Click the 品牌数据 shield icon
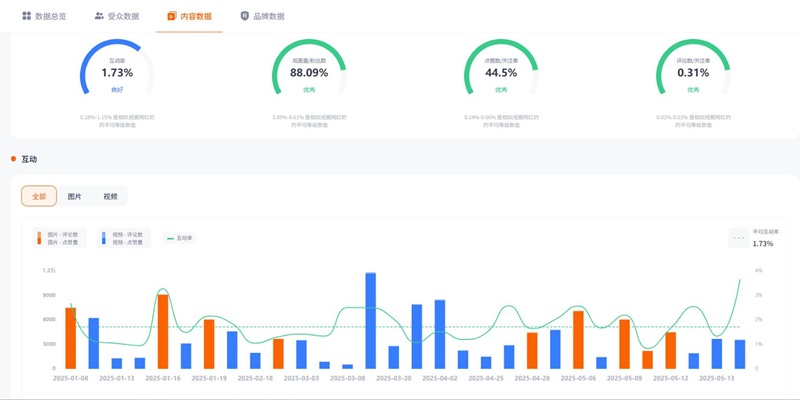Viewport: 800px width, 400px height. coord(245,16)
